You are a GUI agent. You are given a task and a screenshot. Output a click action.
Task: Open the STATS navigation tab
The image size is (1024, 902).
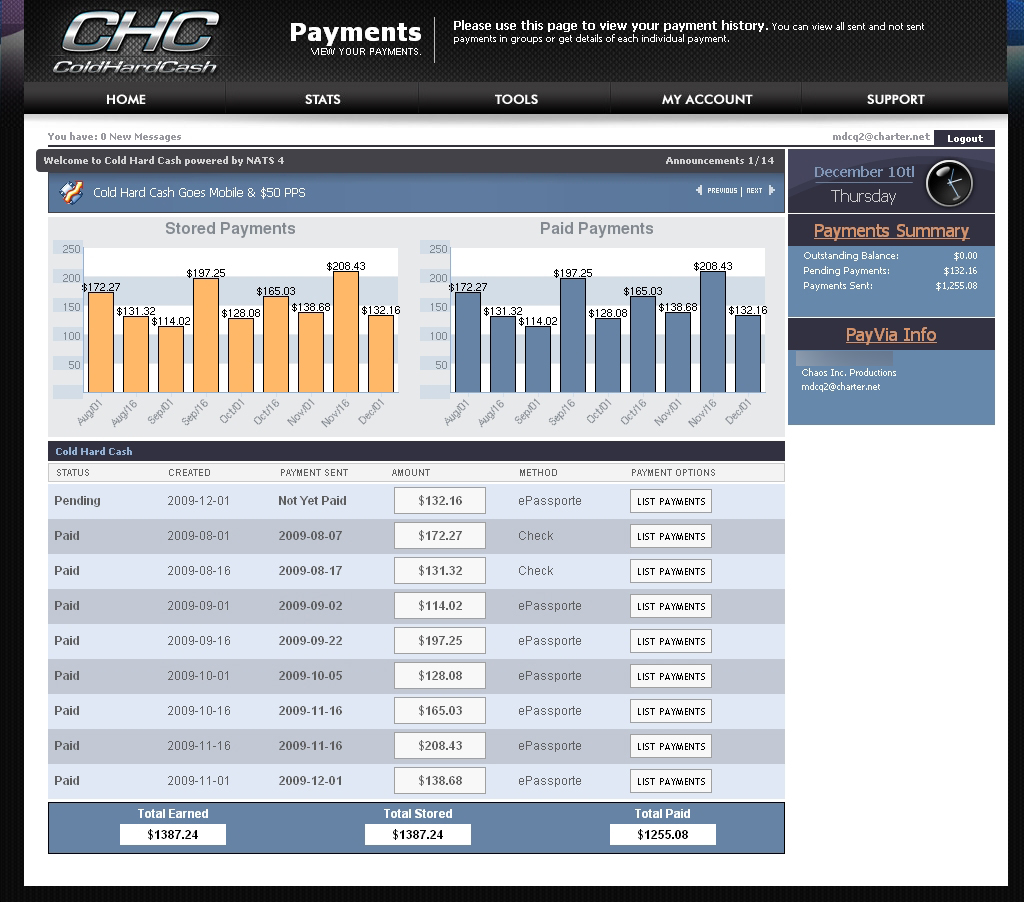click(323, 99)
